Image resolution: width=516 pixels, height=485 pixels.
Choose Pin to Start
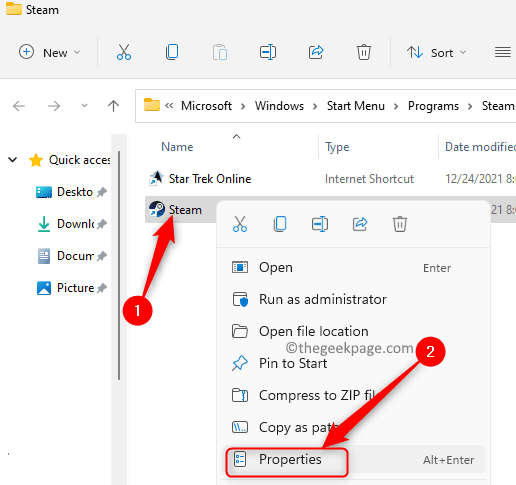(x=353, y=363)
